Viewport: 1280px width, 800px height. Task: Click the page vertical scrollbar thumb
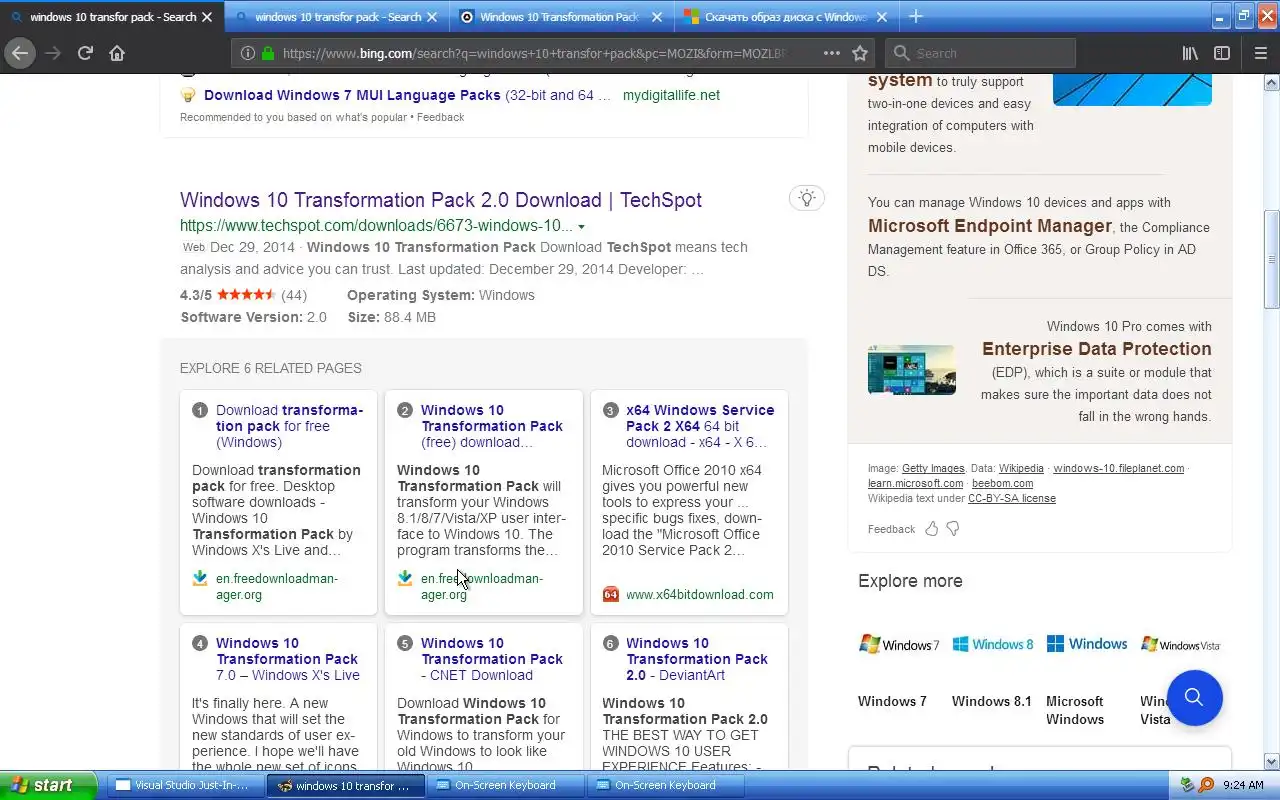tap(1271, 259)
